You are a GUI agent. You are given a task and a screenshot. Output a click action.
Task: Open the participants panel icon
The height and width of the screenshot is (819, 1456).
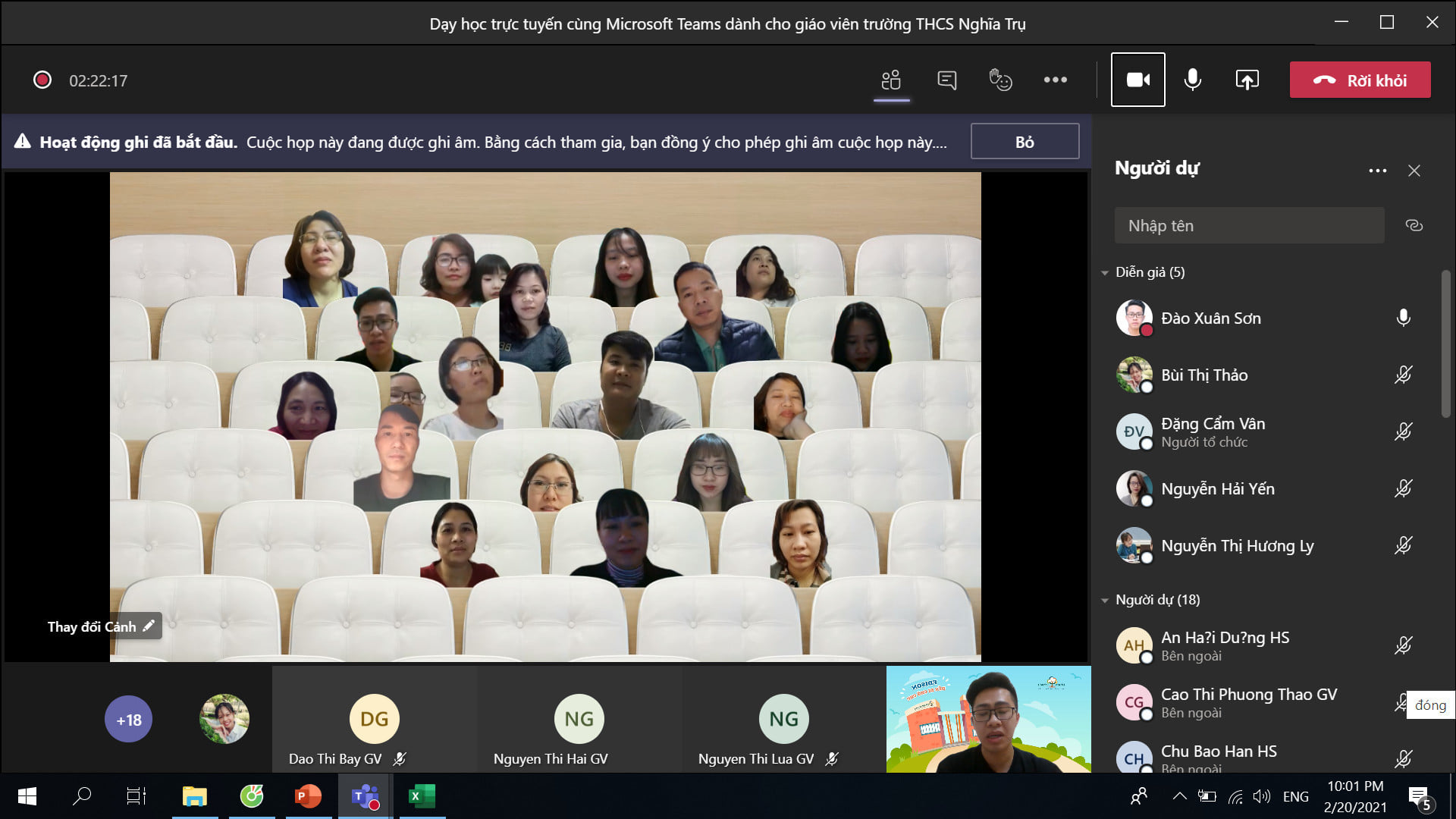(891, 80)
